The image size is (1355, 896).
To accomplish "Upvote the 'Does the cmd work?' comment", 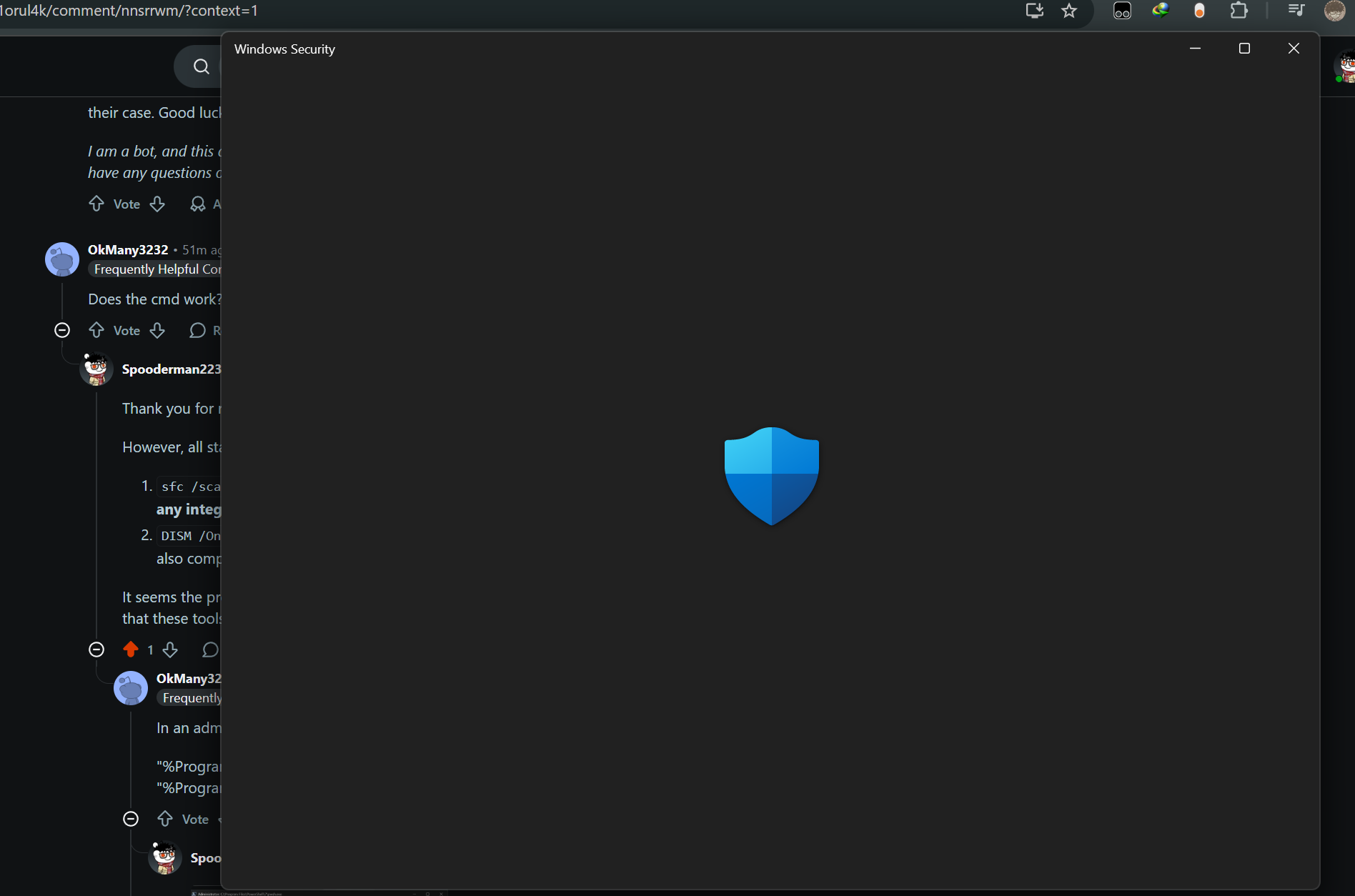I will 96,330.
